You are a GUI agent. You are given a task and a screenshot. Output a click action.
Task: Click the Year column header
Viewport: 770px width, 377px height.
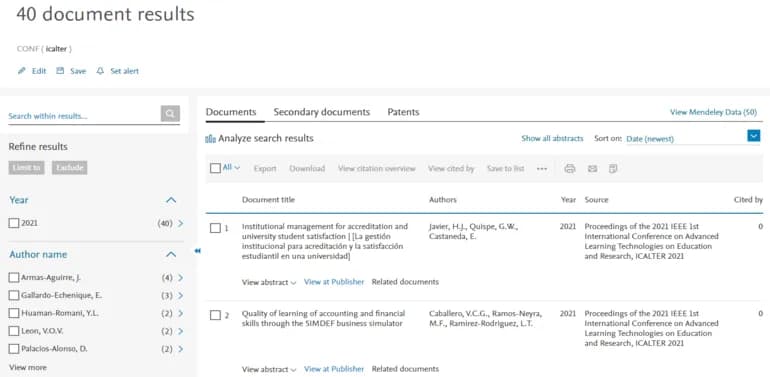tap(568, 200)
